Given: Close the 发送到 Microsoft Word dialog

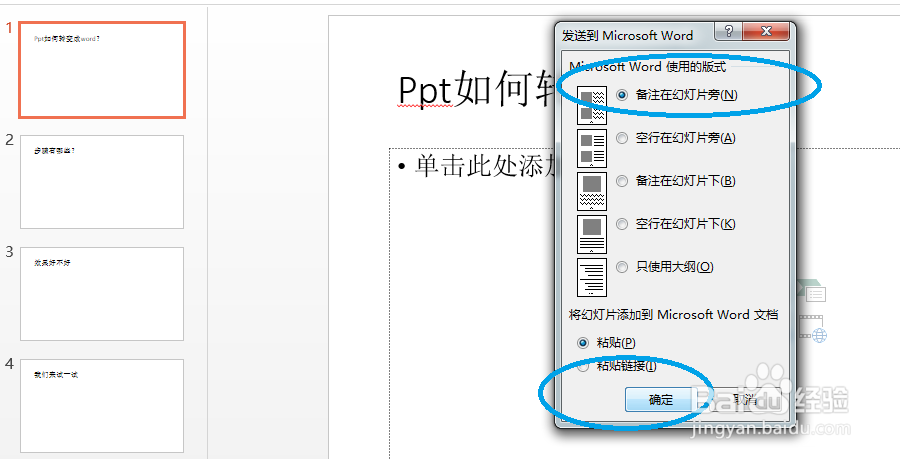Looking at the screenshot, I should pyautogui.click(x=765, y=32).
